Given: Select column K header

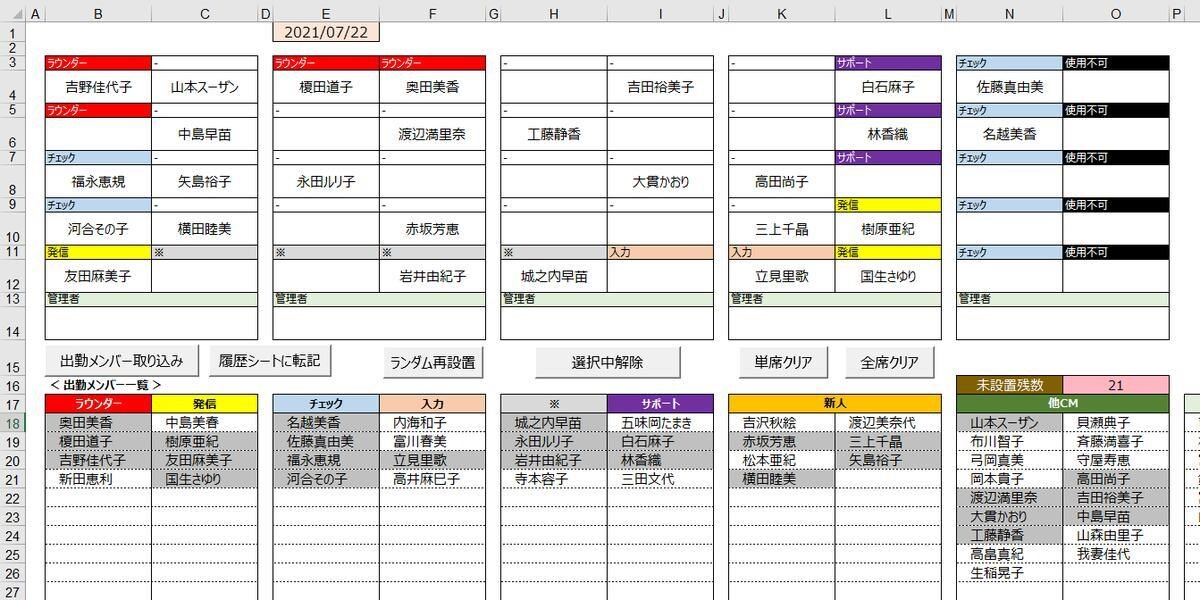Looking at the screenshot, I should pos(782,14).
